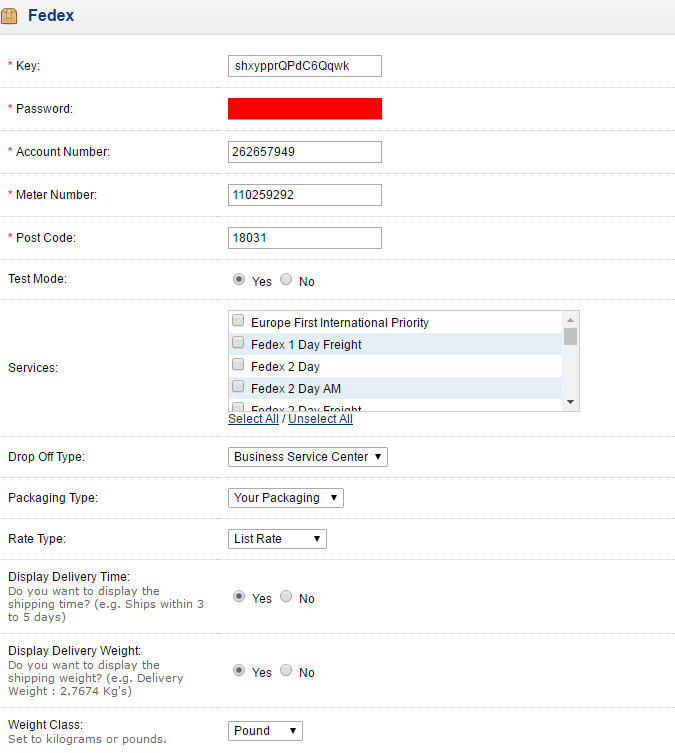Click the Test Mode label
The image size is (675, 753).
[37, 279]
